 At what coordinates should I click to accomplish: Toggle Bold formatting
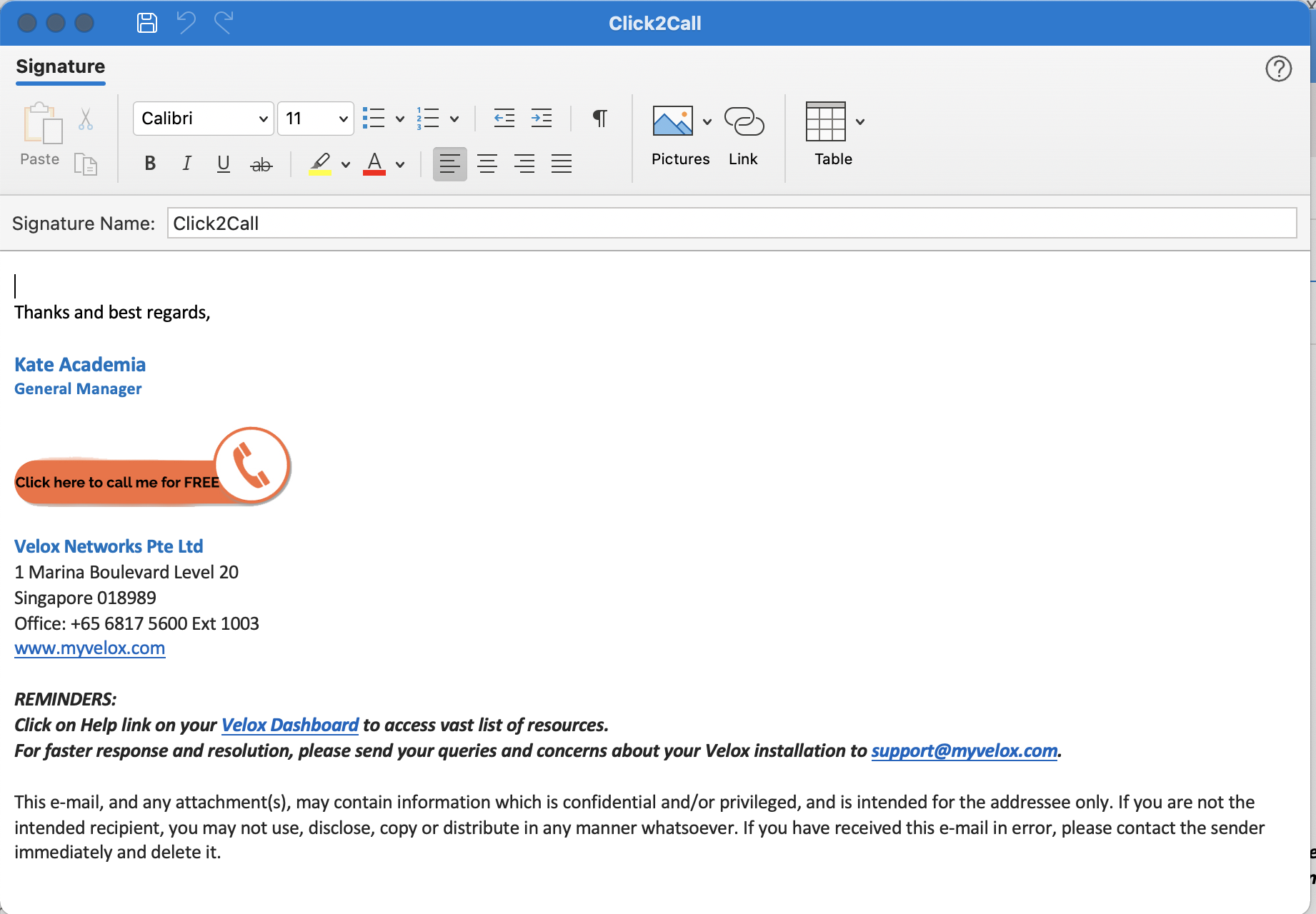point(150,164)
